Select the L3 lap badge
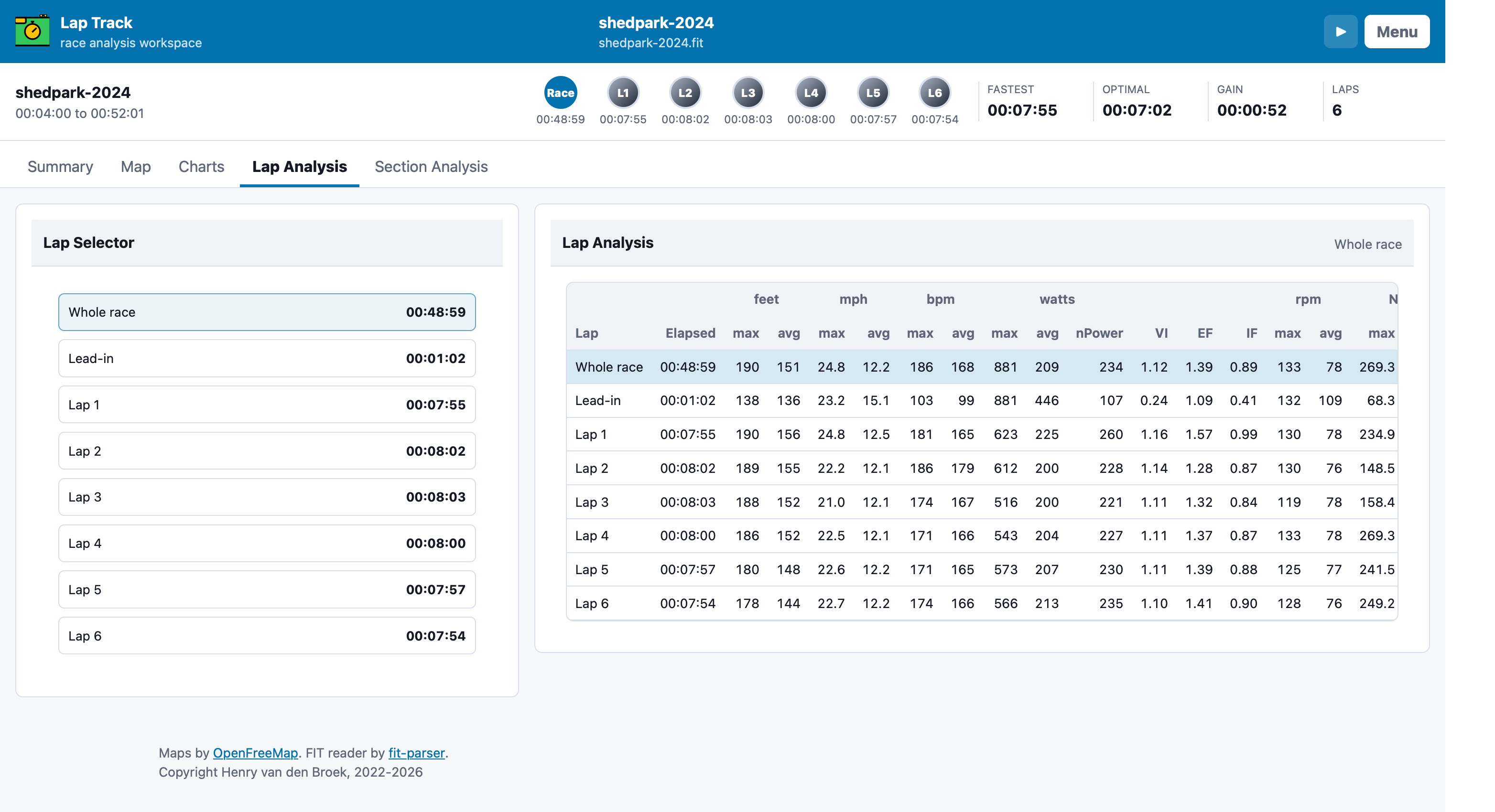Screen dimensions: 1495x812 tap(748, 93)
